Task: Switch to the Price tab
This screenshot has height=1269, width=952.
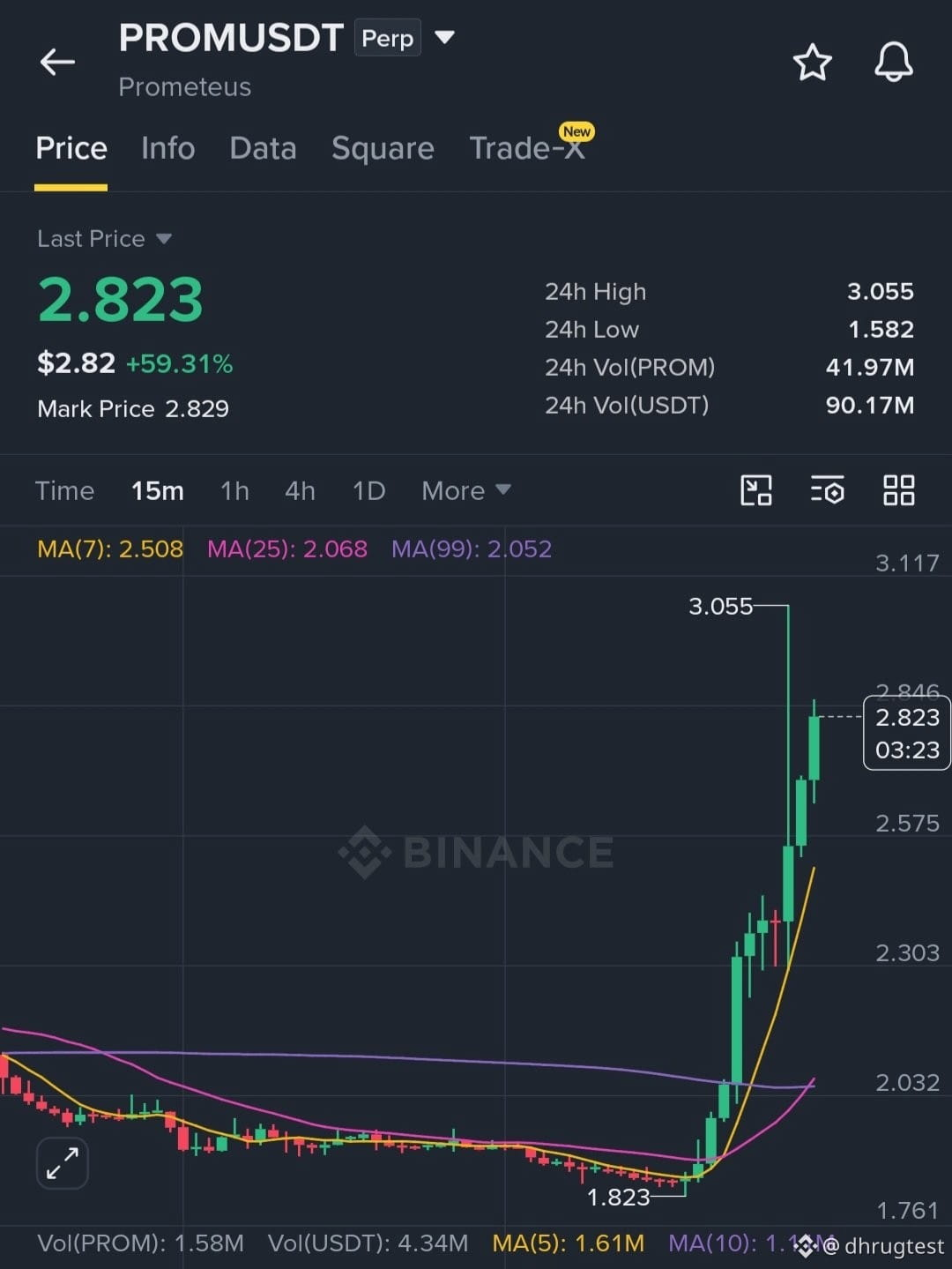Action: pos(71,148)
